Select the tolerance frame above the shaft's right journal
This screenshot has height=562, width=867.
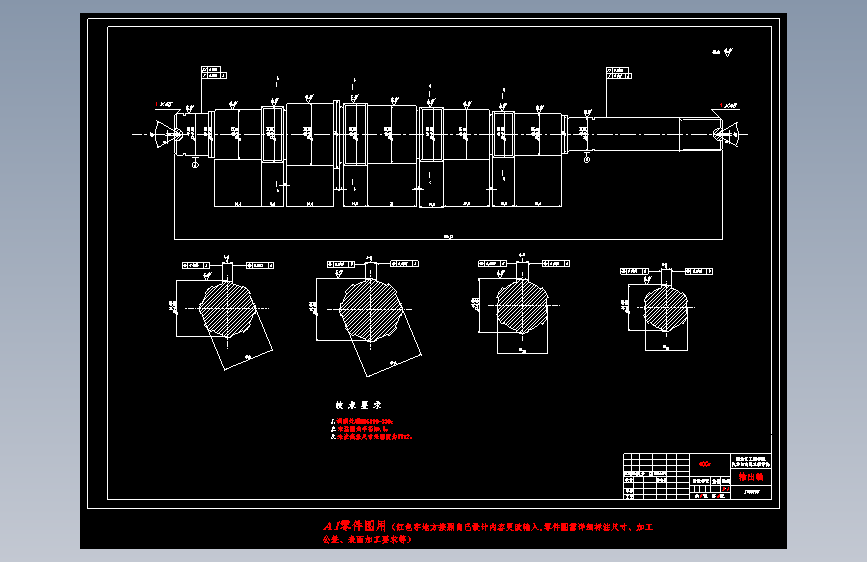(x=619, y=73)
